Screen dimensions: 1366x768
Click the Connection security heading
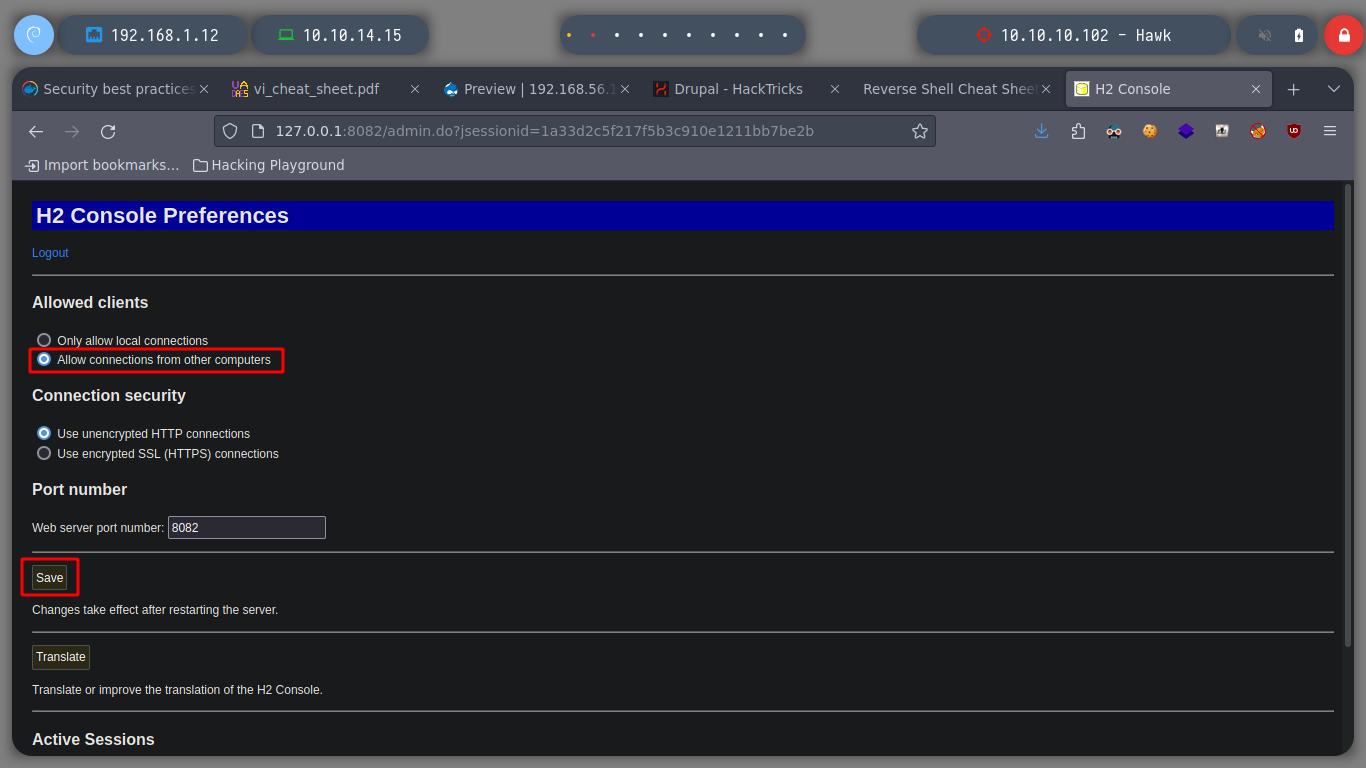109,395
